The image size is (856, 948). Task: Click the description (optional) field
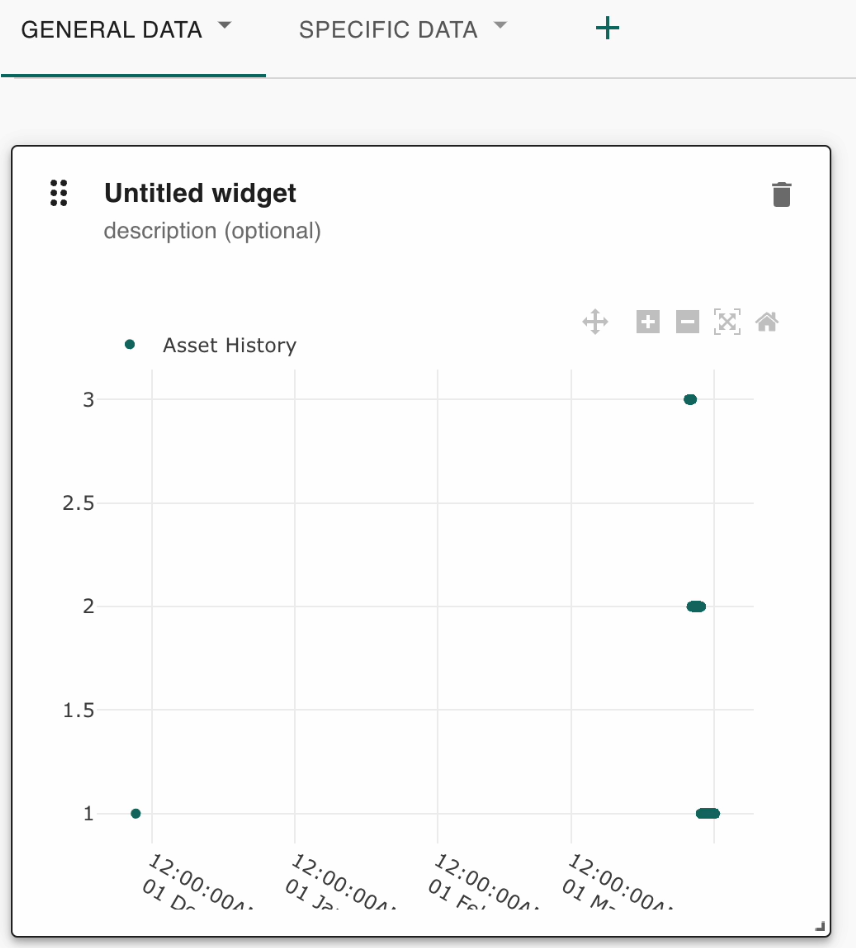coord(212,231)
